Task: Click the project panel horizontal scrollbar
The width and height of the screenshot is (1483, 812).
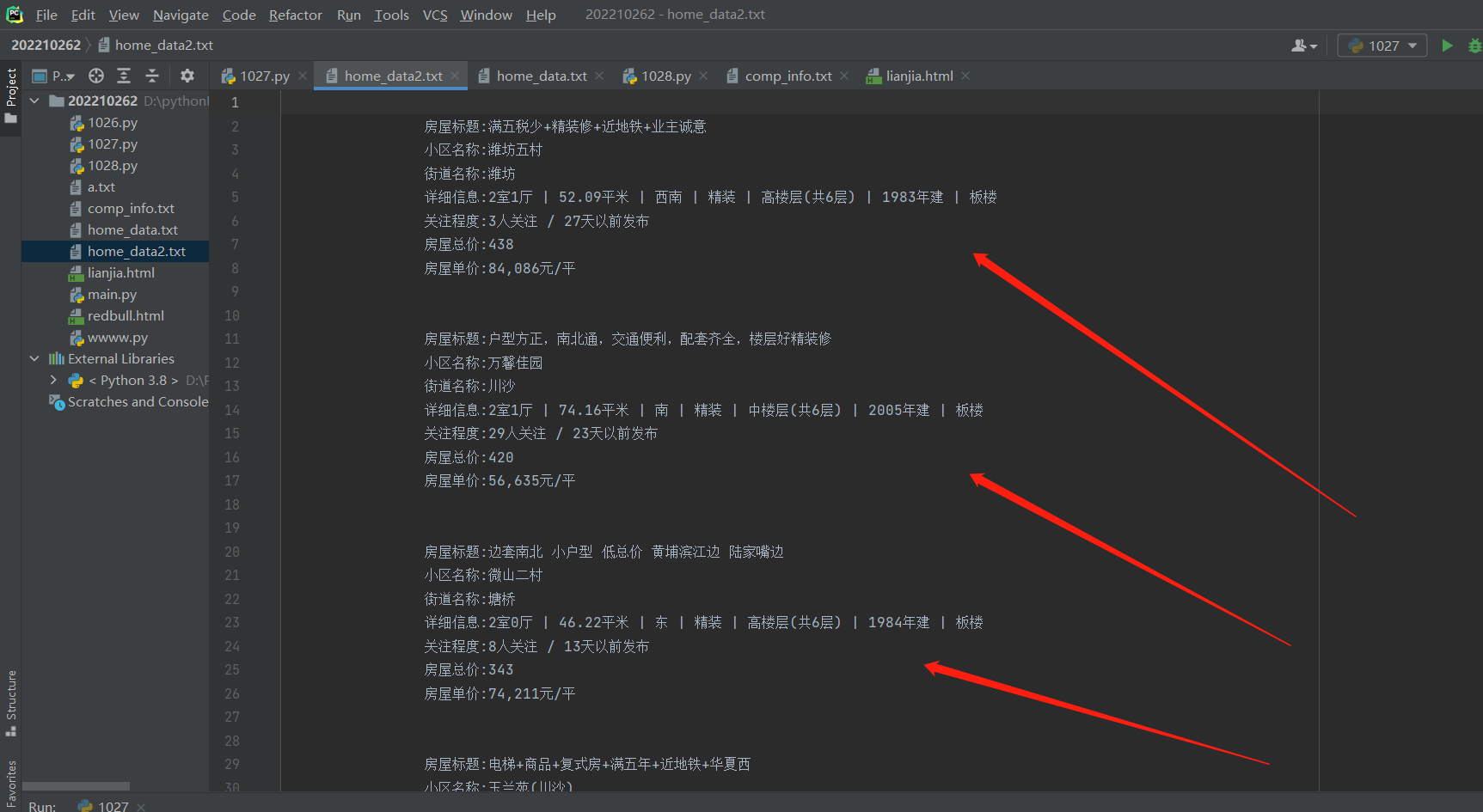Action: [x=76, y=786]
